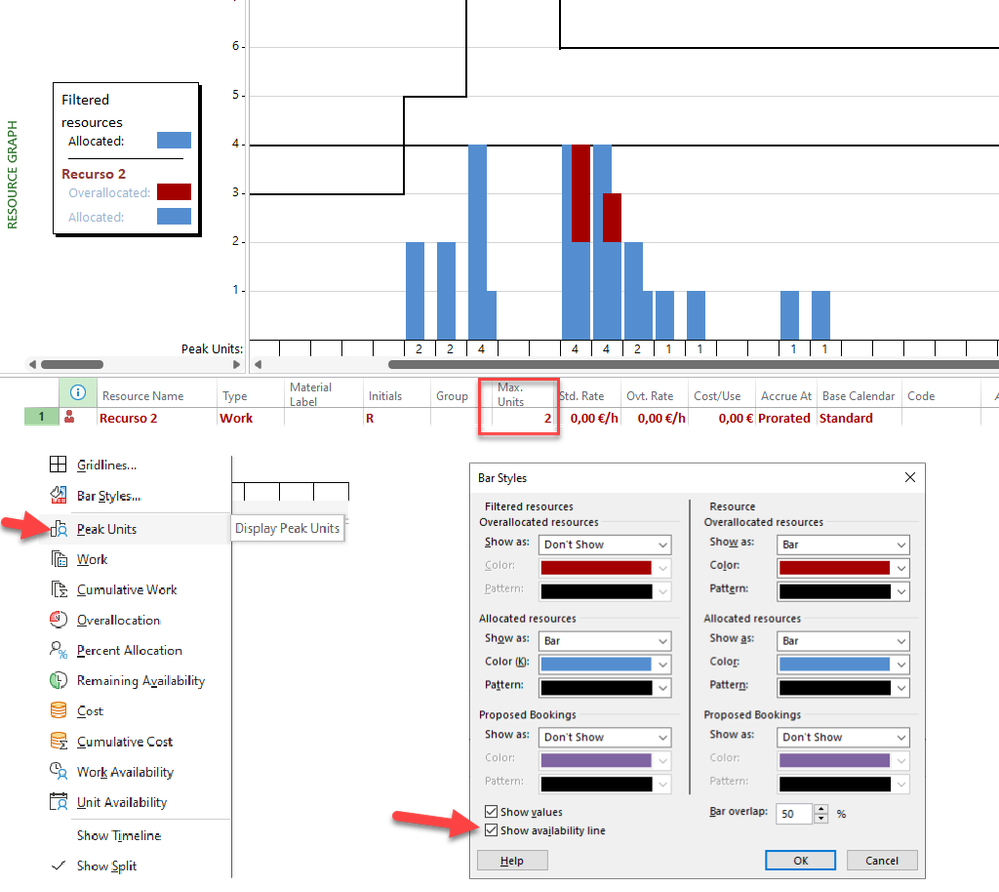Viewport: 999px width, 892px height.
Task: Click the Percent Allocation icon
Action: [x=59, y=650]
